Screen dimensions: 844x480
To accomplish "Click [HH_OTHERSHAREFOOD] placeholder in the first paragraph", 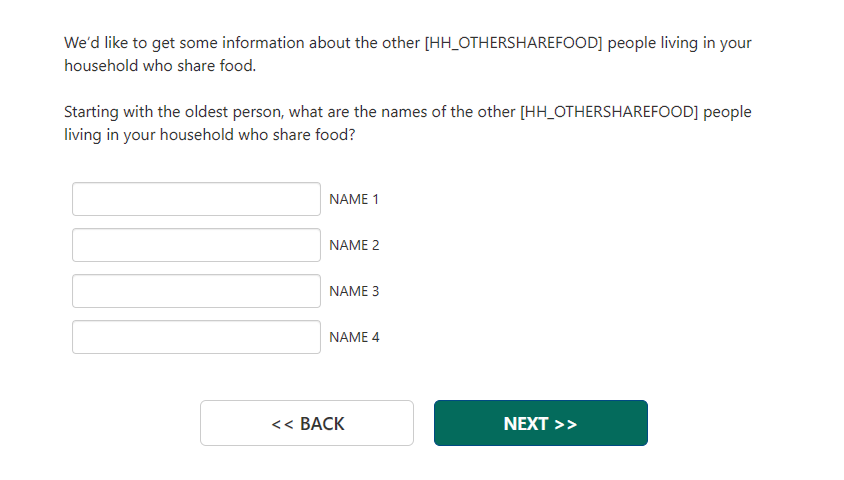I will click(x=513, y=44).
